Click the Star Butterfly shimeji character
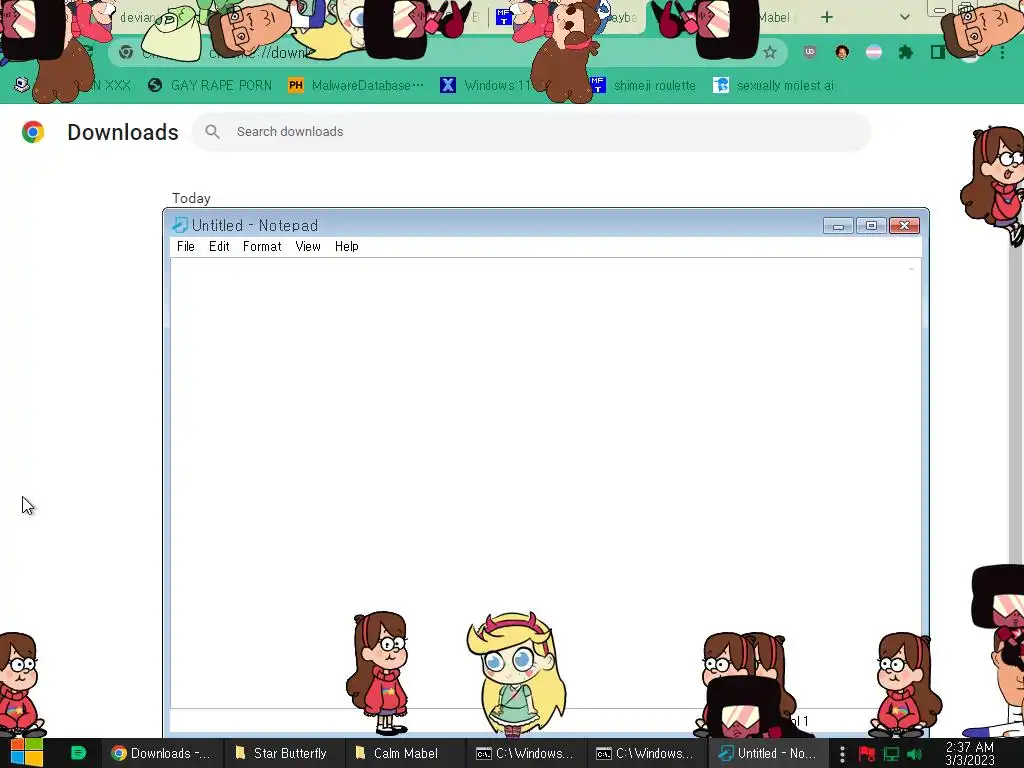 (517, 673)
